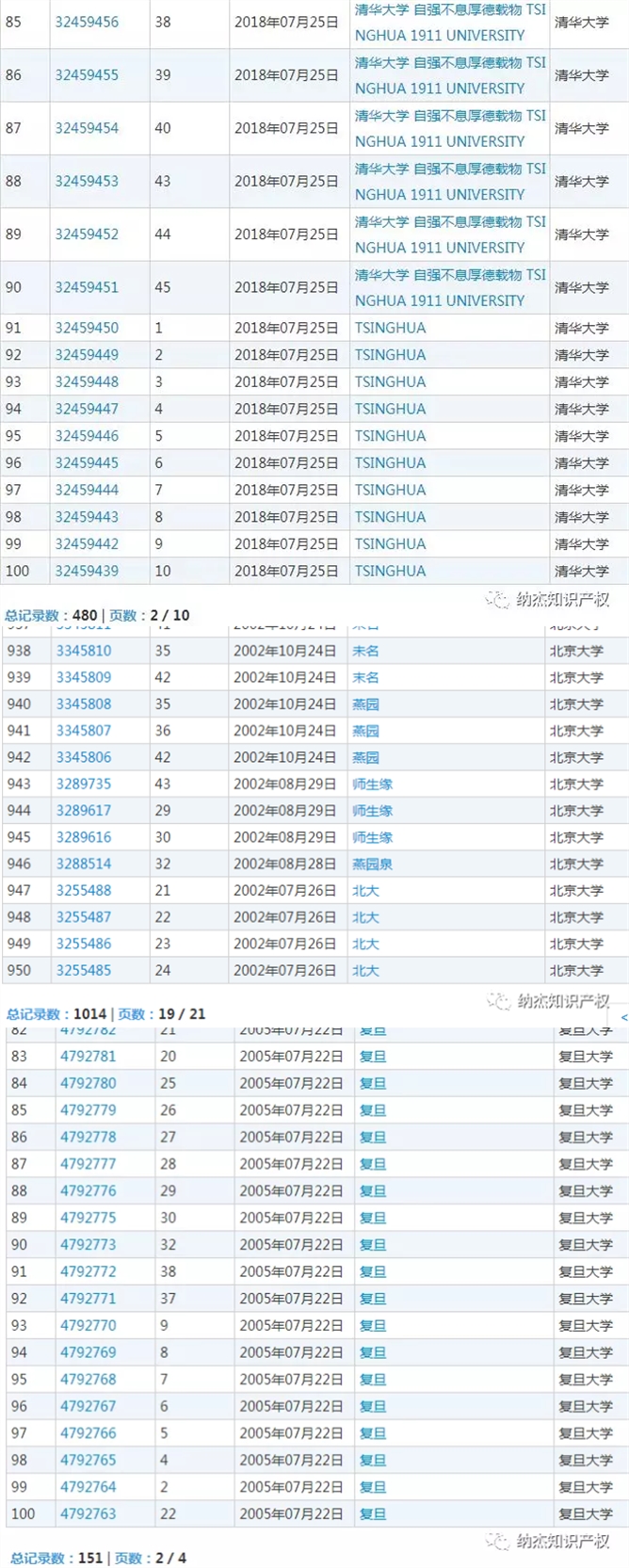The width and height of the screenshot is (629, 1568).
Task: Open the 燕园 trademark name in row 940
Action: click(365, 704)
